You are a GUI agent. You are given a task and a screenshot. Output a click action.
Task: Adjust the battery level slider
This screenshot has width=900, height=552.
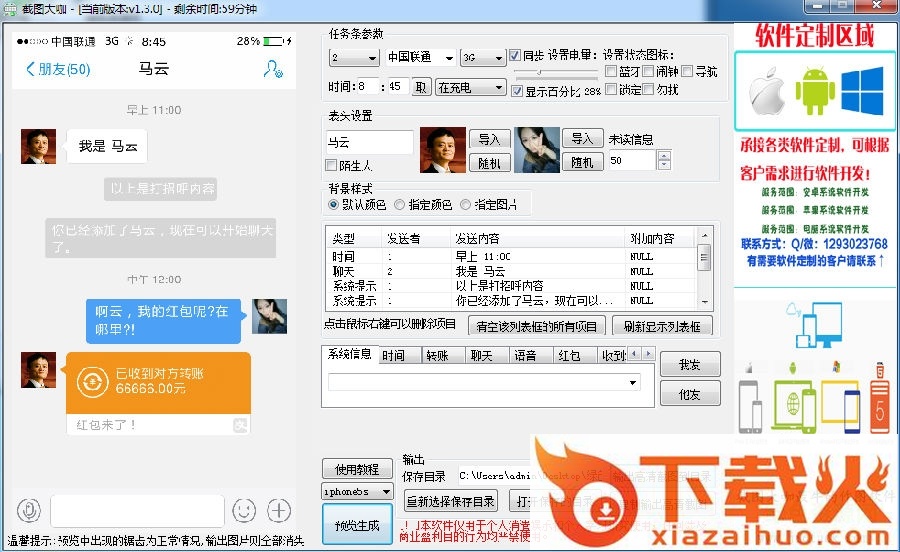tap(540, 72)
